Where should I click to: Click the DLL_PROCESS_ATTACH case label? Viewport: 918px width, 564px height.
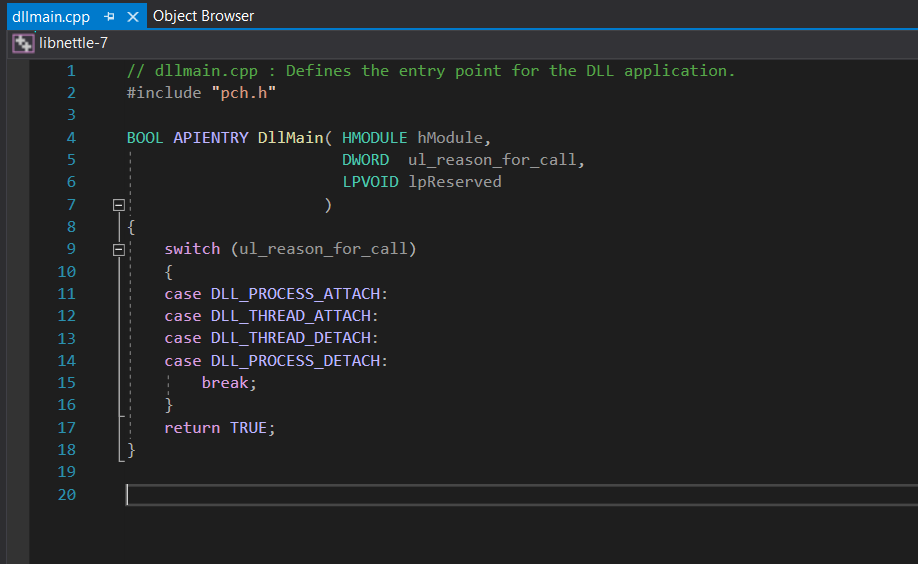[x=298, y=293]
